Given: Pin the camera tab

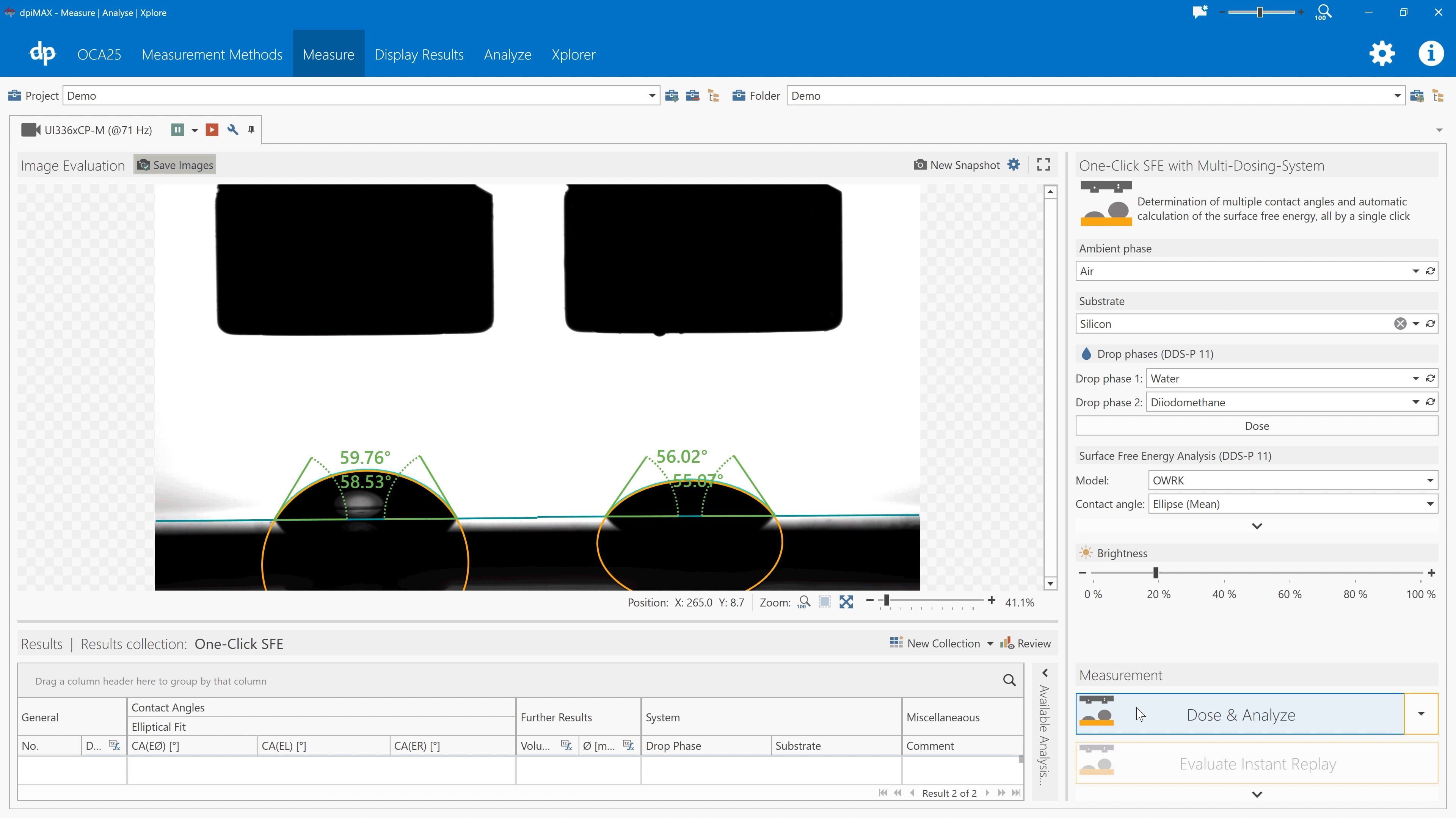Looking at the screenshot, I should [x=251, y=130].
